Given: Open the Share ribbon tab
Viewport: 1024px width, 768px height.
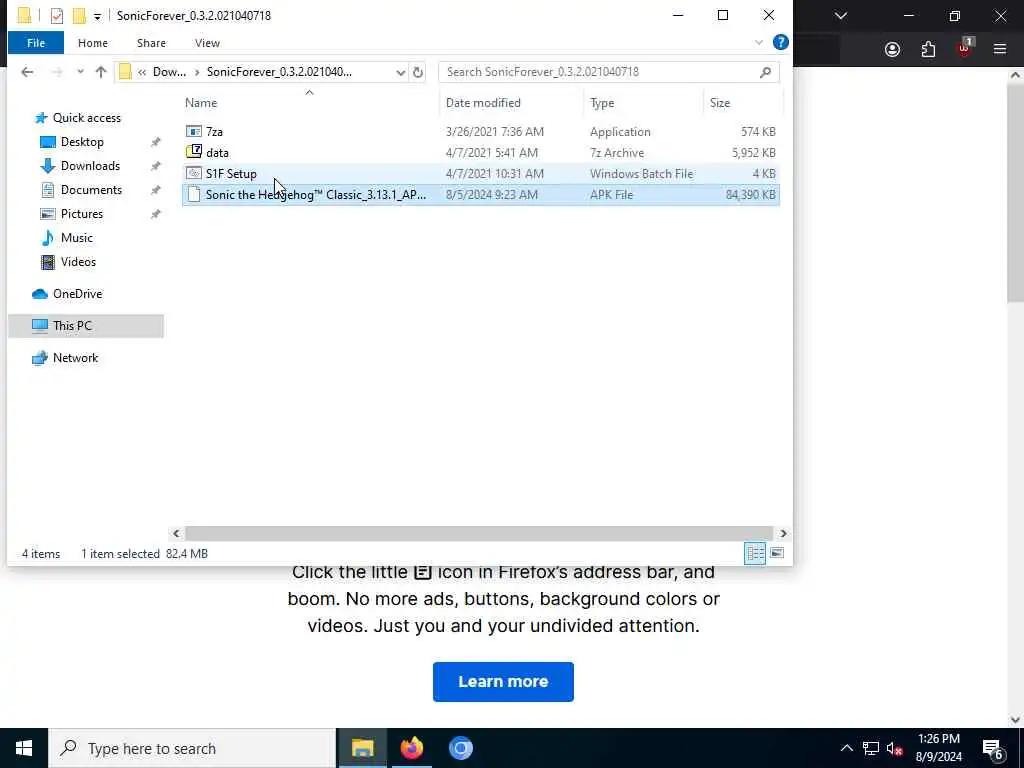Looking at the screenshot, I should coord(151,43).
